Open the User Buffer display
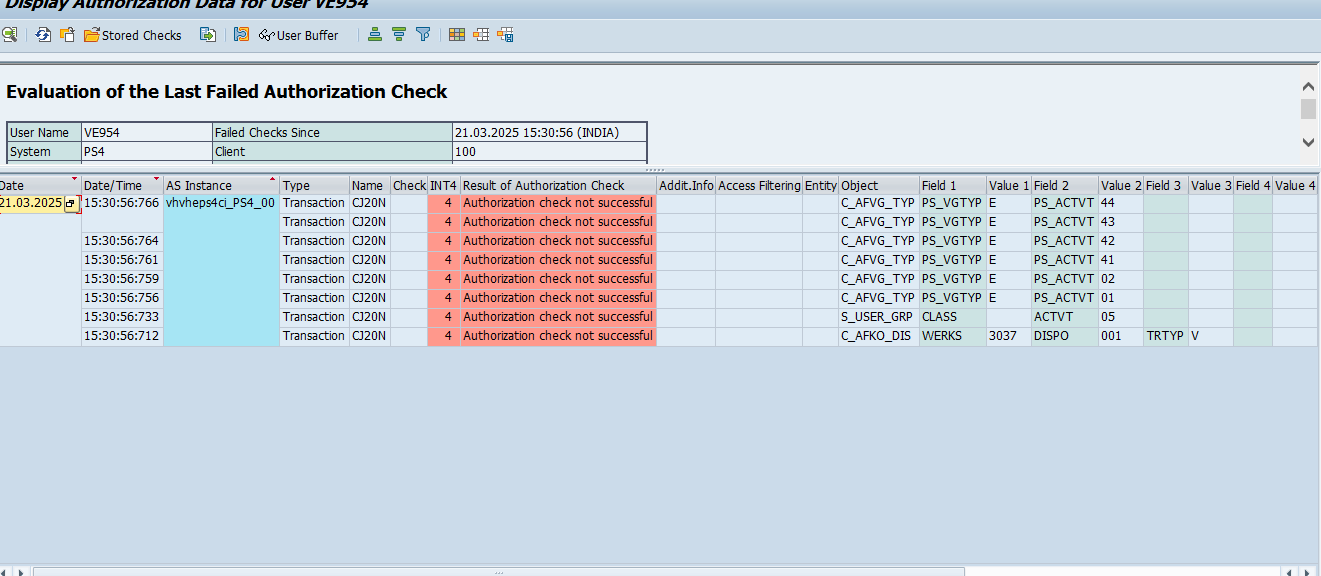 point(298,35)
